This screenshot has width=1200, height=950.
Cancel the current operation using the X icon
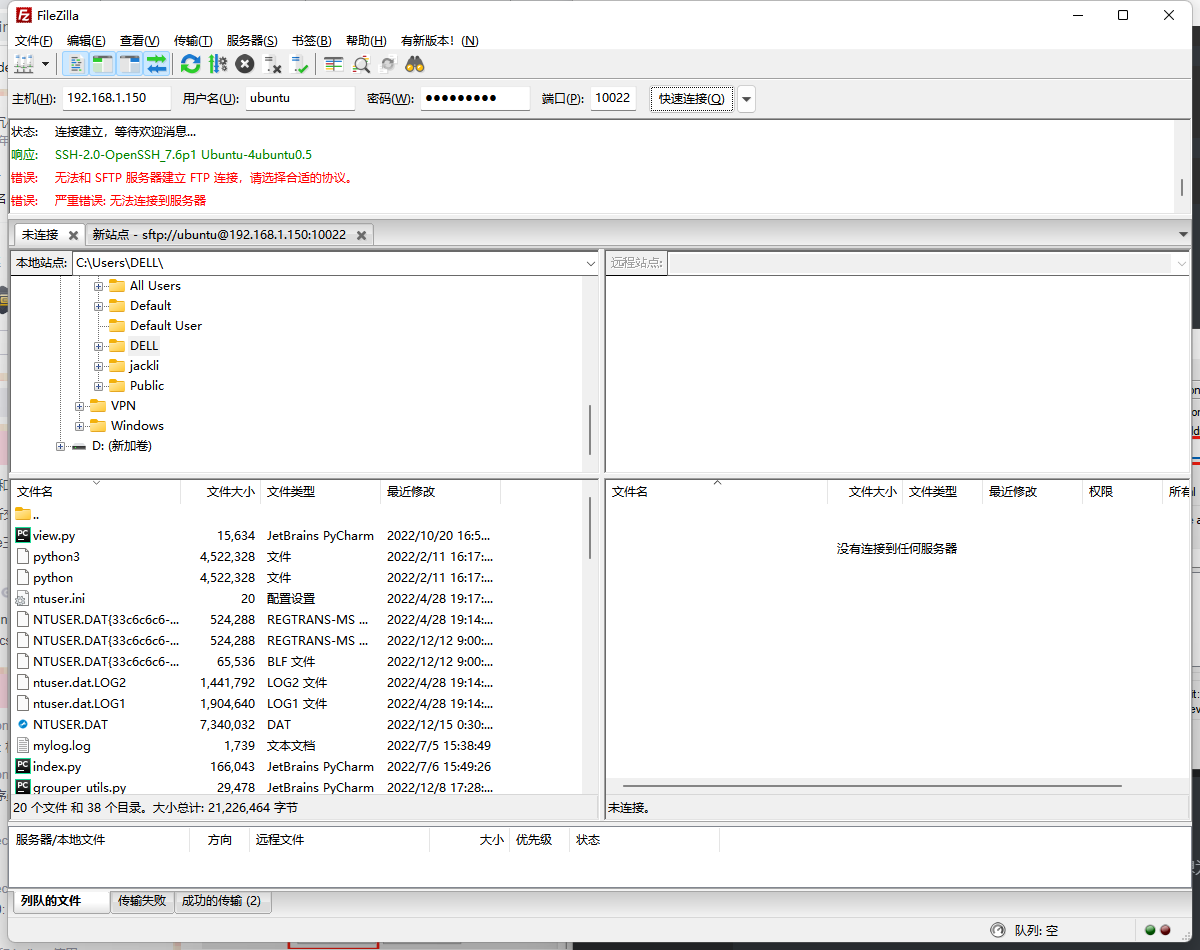pos(245,64)
